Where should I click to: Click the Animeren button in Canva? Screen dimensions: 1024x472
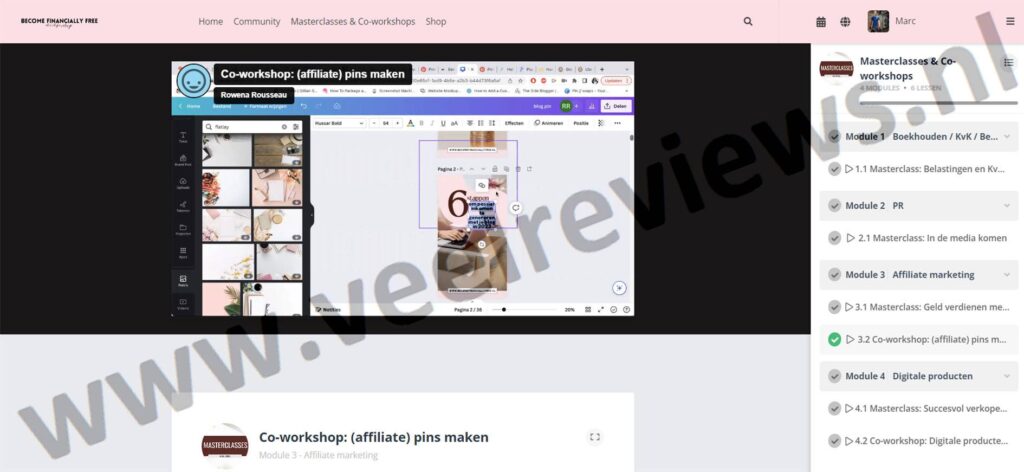pos(548,123)
